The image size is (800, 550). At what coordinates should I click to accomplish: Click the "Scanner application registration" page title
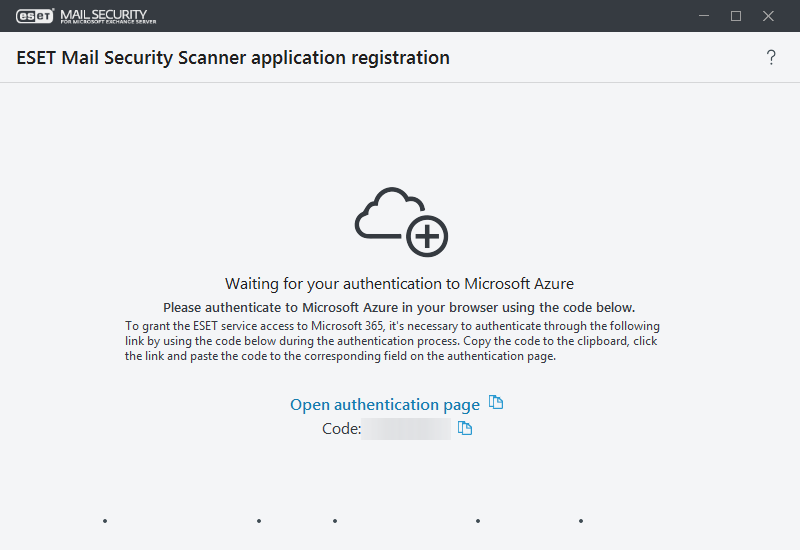tap(233, 58)
